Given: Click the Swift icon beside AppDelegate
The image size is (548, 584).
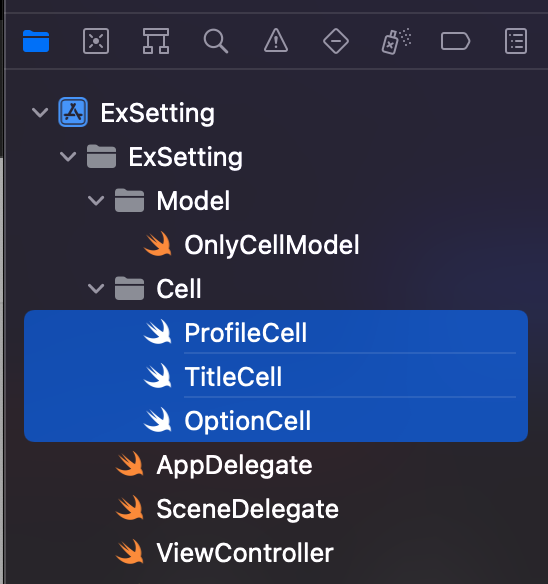Looking at the screenshot, I should (130, 464).
